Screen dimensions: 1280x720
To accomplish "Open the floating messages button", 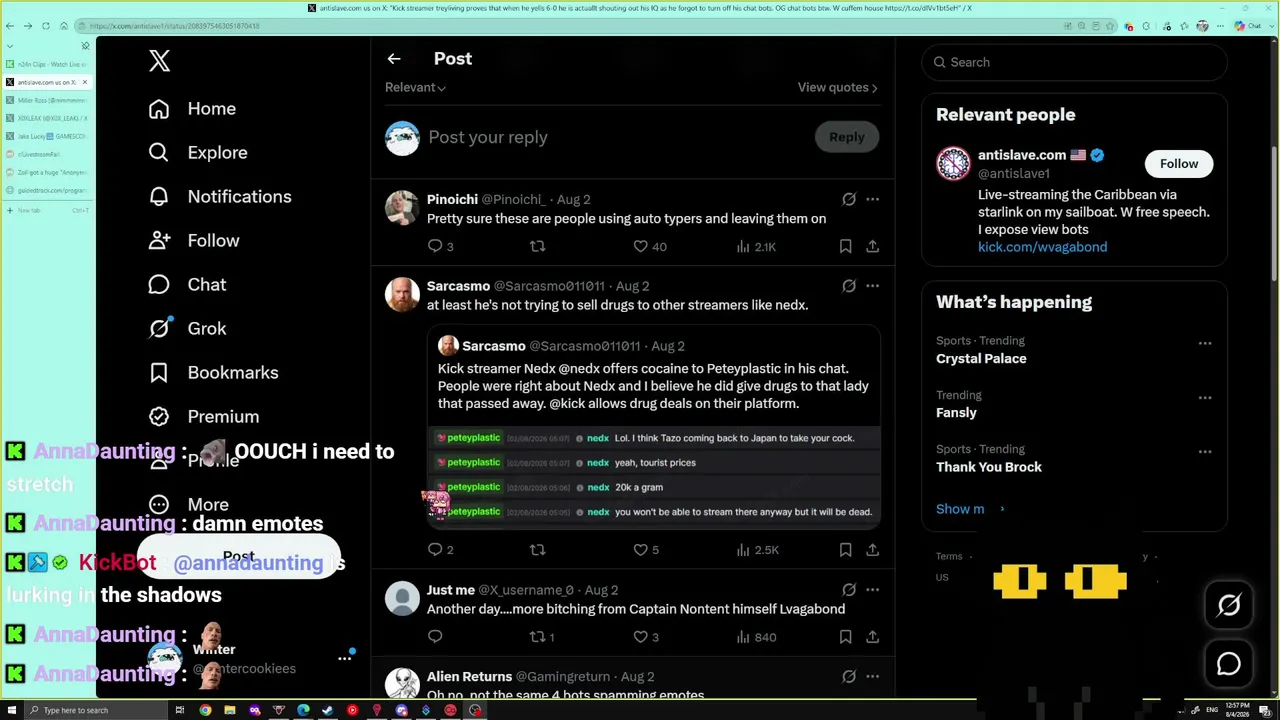I will coord(1228,664).
